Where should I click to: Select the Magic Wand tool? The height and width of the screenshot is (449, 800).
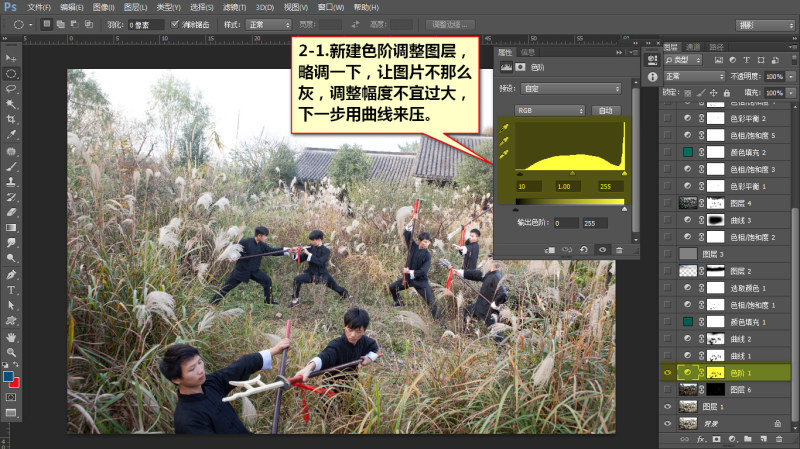coord(11,105)
